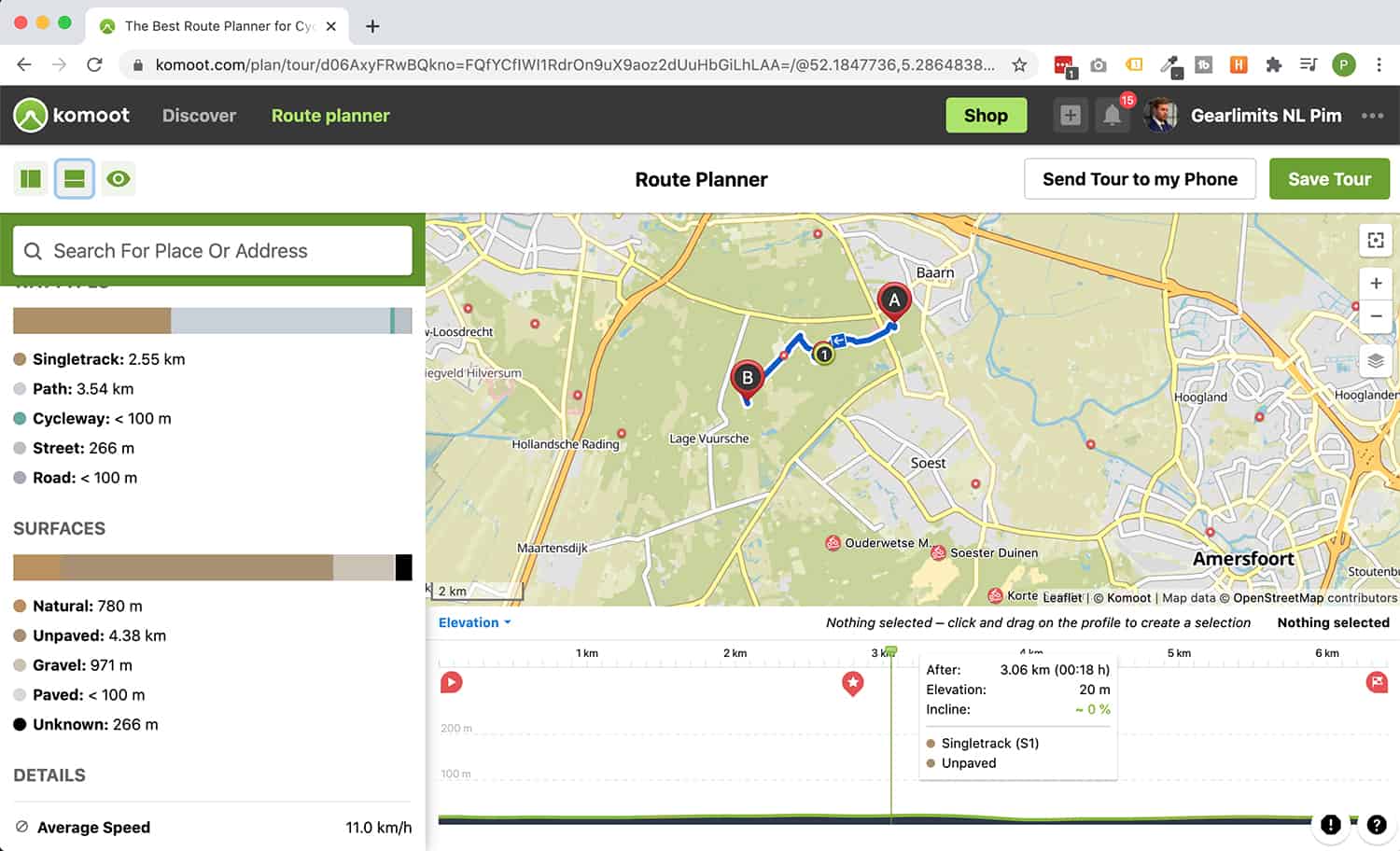The image size is (1400, 851).
Task: Open the three-dots more menu in the header
Action: click(1372, 116)
